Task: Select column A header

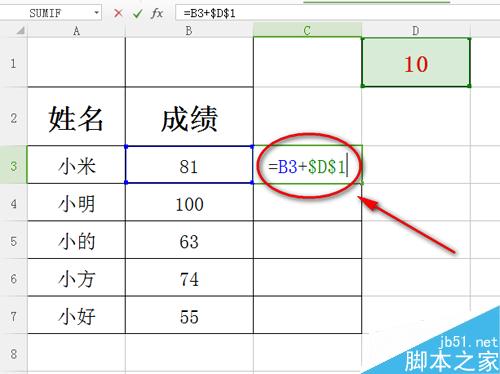Action: [x=76, y=31]
